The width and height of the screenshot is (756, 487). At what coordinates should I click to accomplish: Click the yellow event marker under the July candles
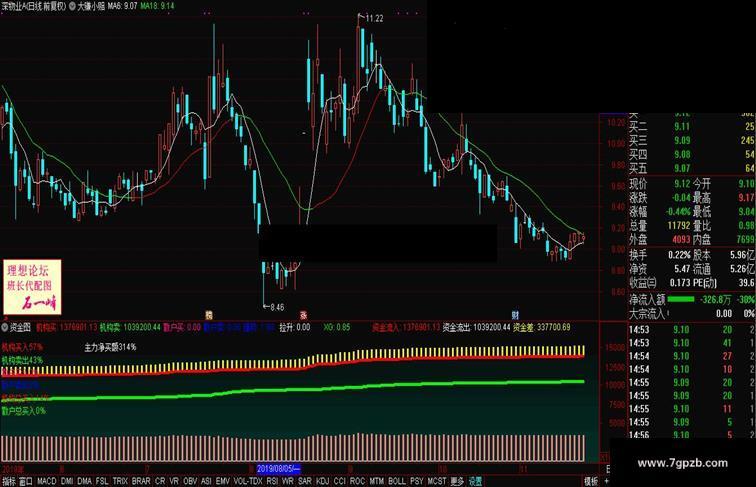(x=209, y=315)
